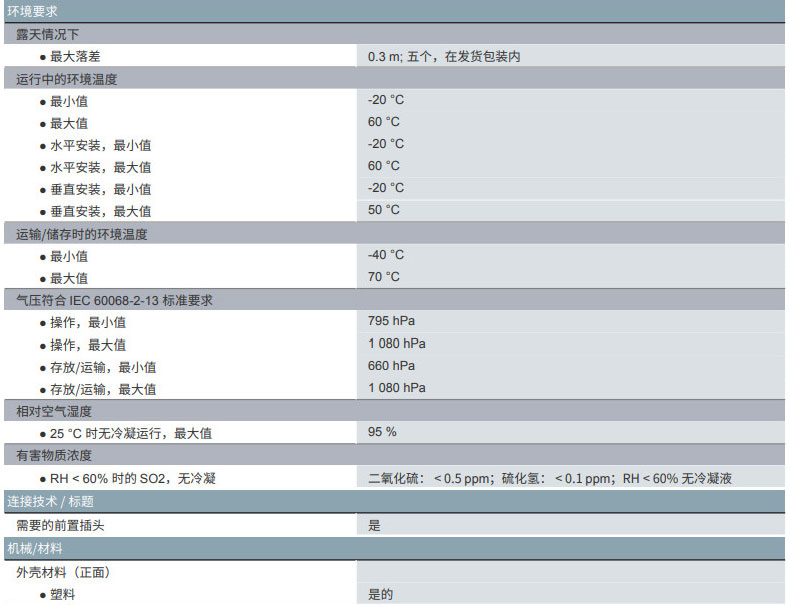Click the 垂直安装，最大值 label
The width and height of the screenshot is (790, 605).
(101, 211)
